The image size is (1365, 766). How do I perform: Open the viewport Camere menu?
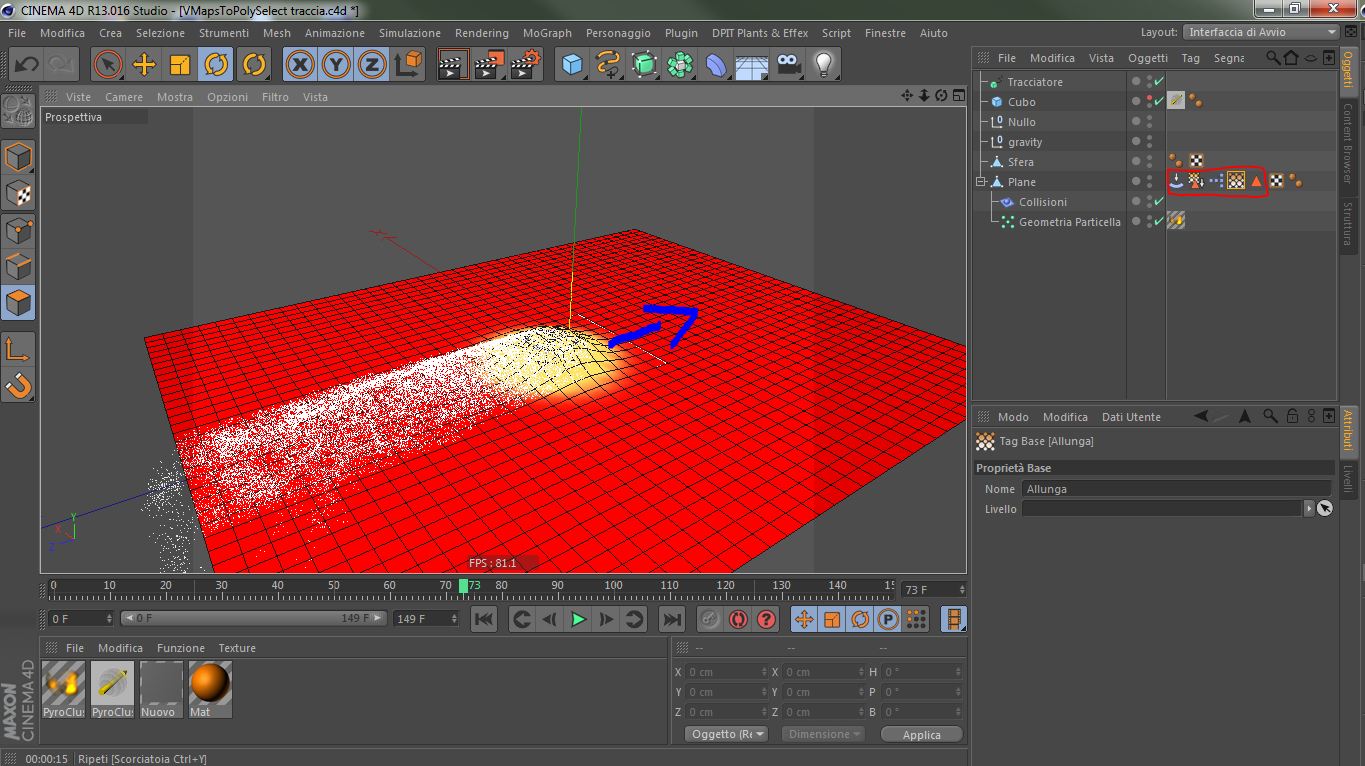tap(124, 97)
